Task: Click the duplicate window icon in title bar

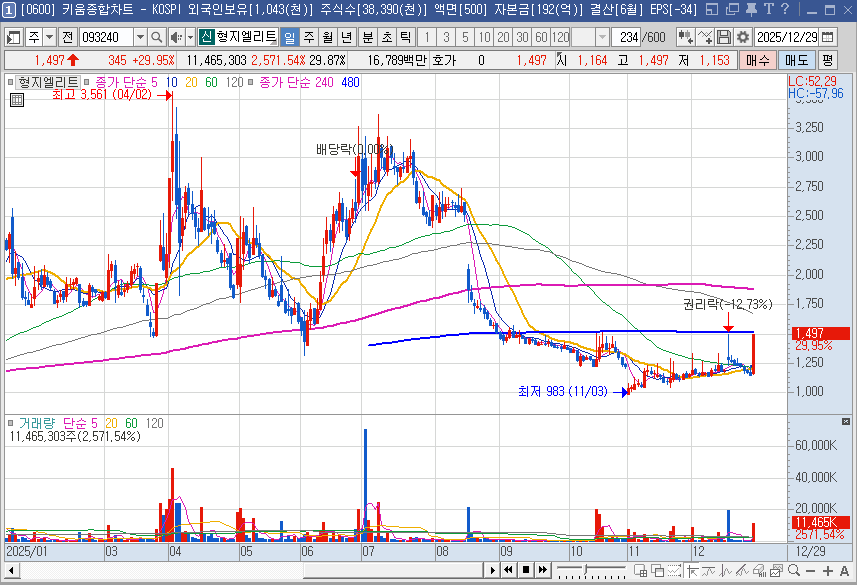Action: tap(732, 9)
